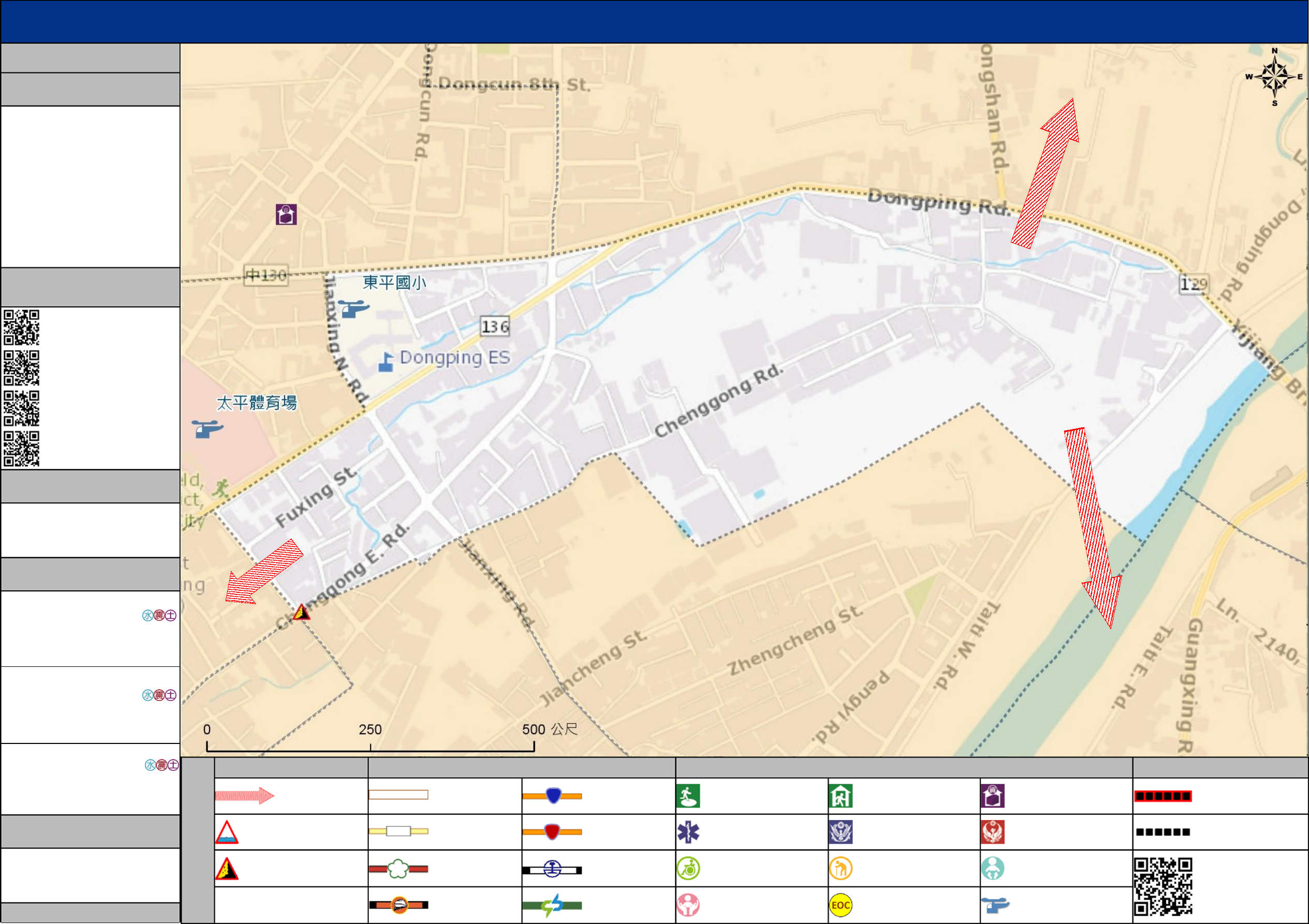Select the green wheelchair circle legend icon

[688, 869]
